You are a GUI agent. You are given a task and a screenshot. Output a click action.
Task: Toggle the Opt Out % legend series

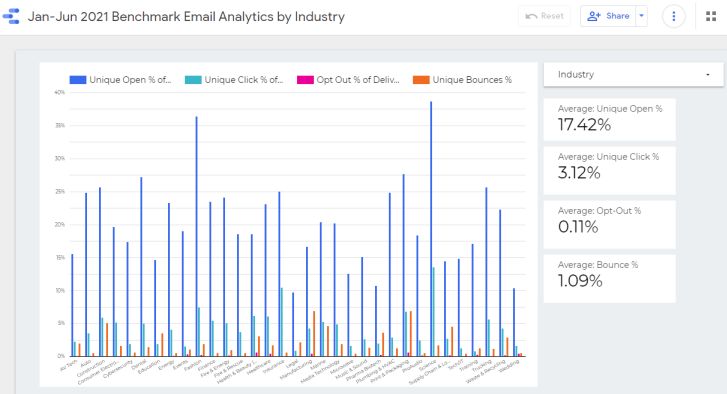[348, 80]
